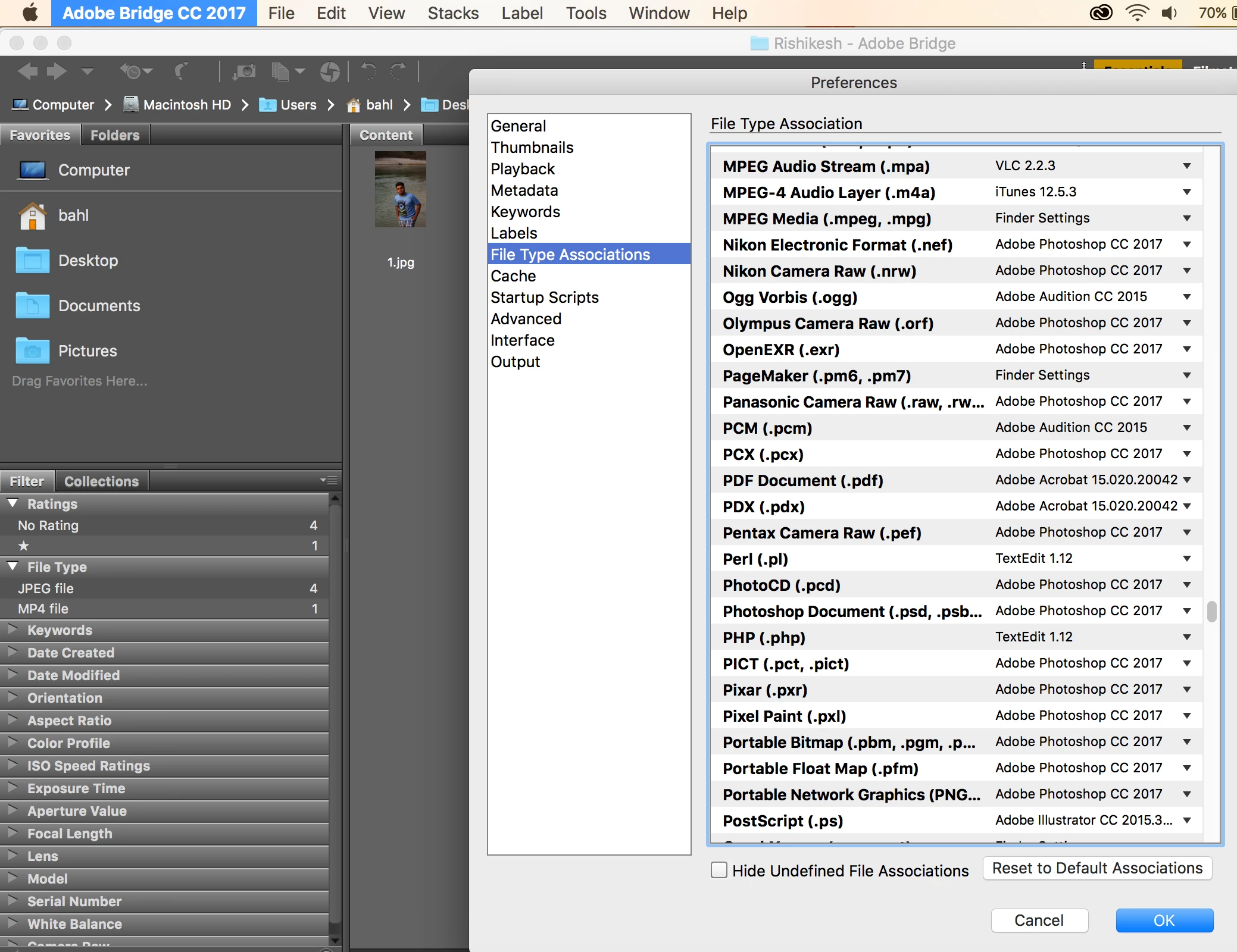Screen dimensions: 1237x952
Task: Switch to the Collections tab
Action: [101, 481]
